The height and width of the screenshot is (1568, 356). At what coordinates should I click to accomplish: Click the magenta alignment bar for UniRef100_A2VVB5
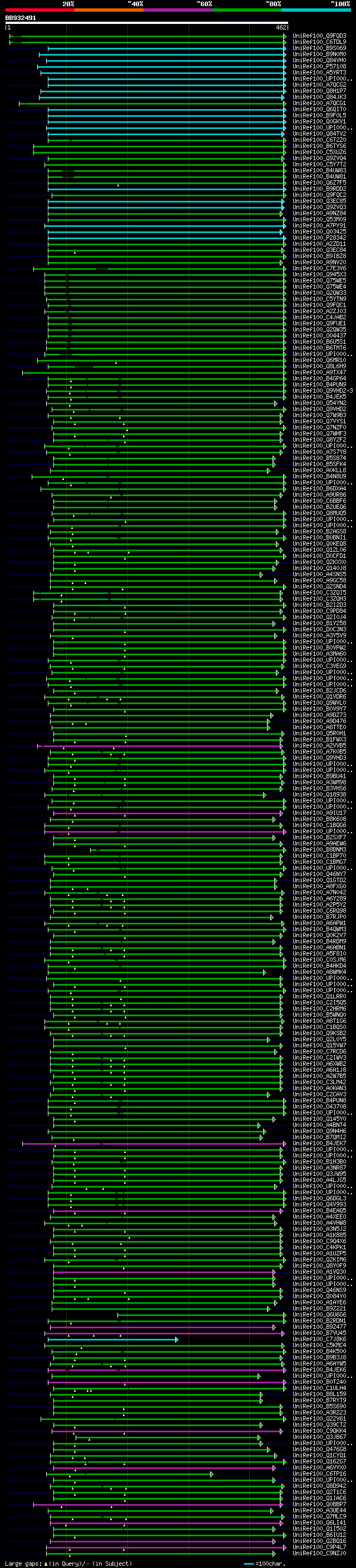(x=160, y=746)
